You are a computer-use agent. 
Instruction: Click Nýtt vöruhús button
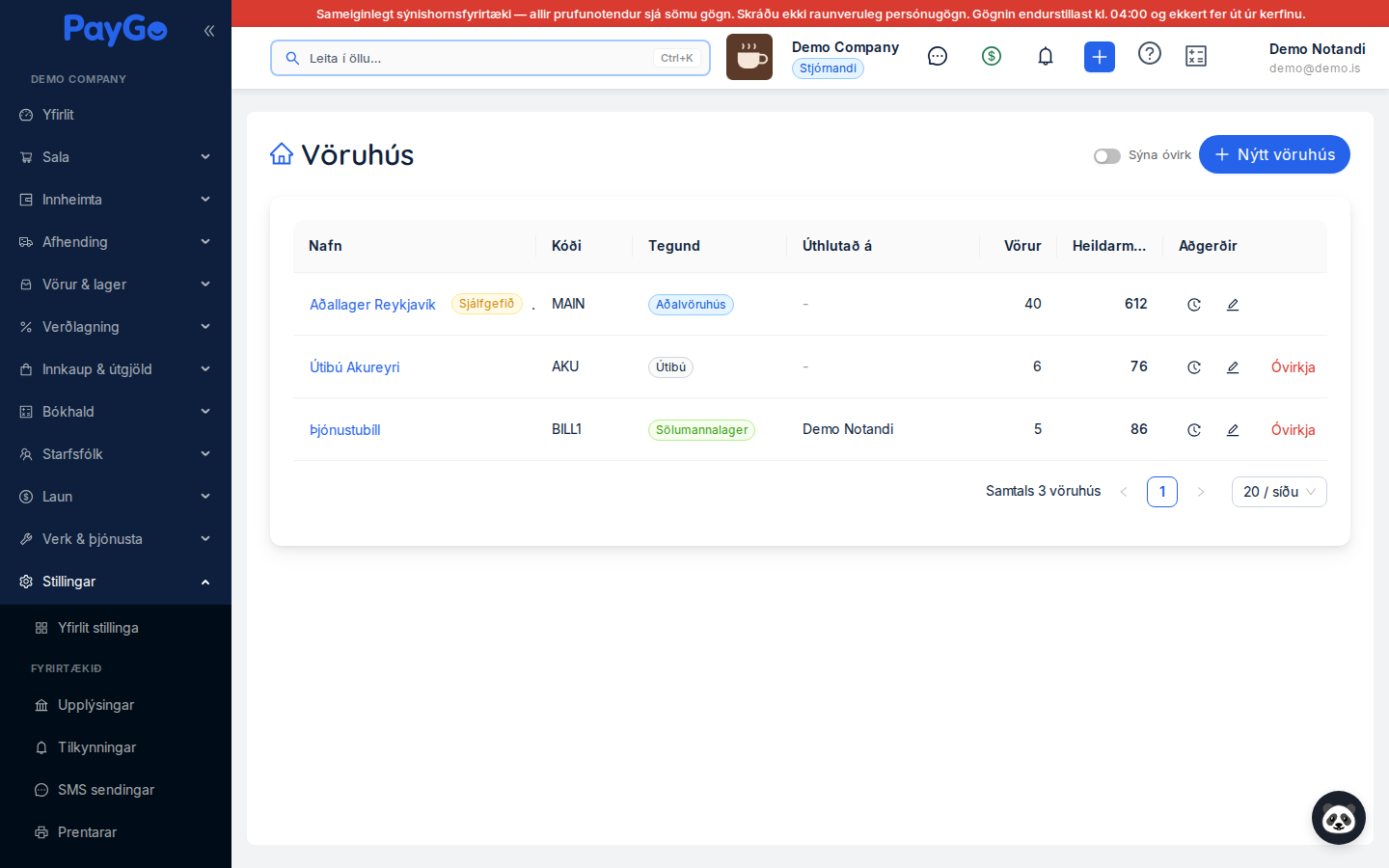coord(1274,154)
